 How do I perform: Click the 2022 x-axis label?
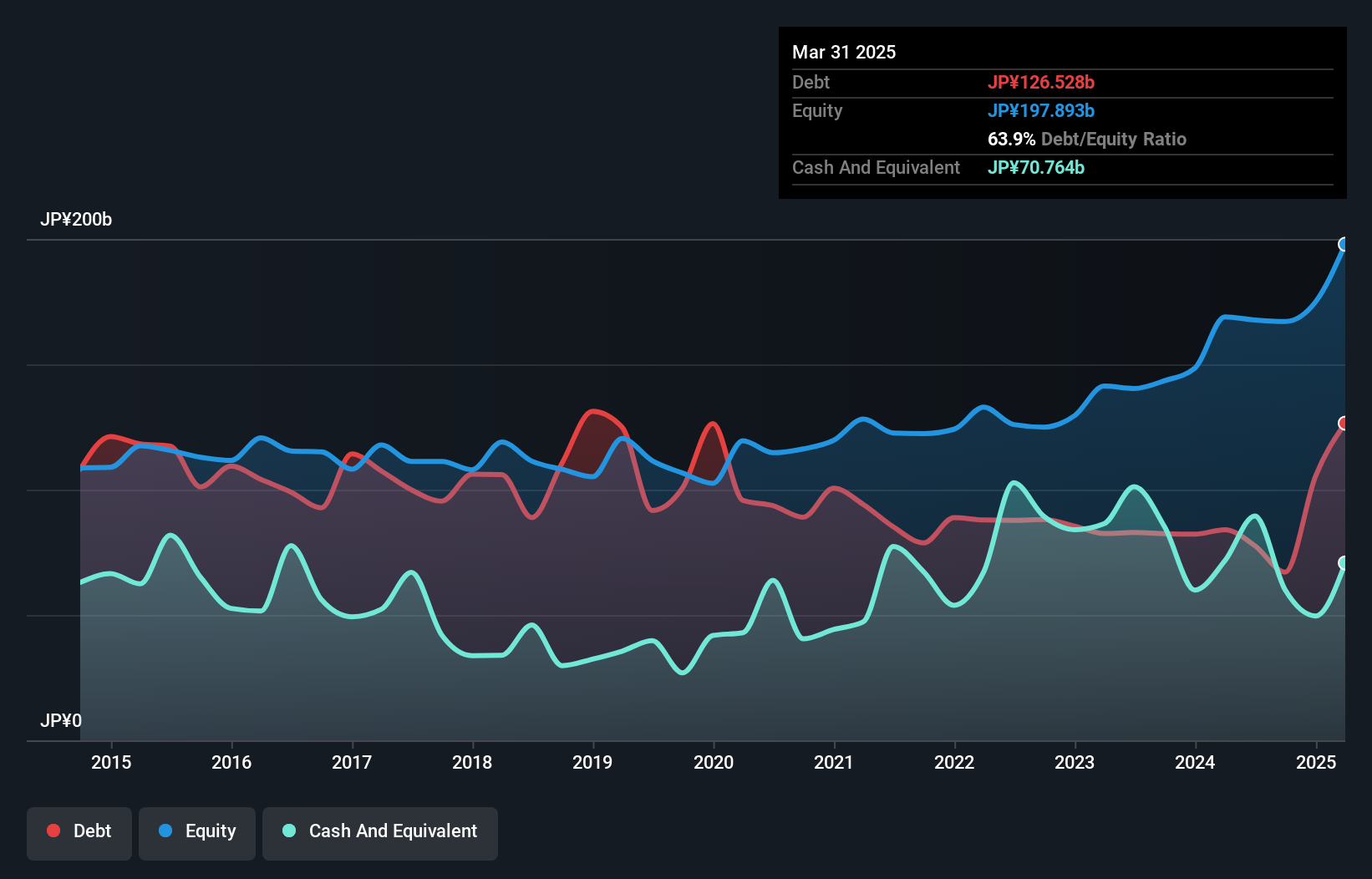tap(954, 762)
